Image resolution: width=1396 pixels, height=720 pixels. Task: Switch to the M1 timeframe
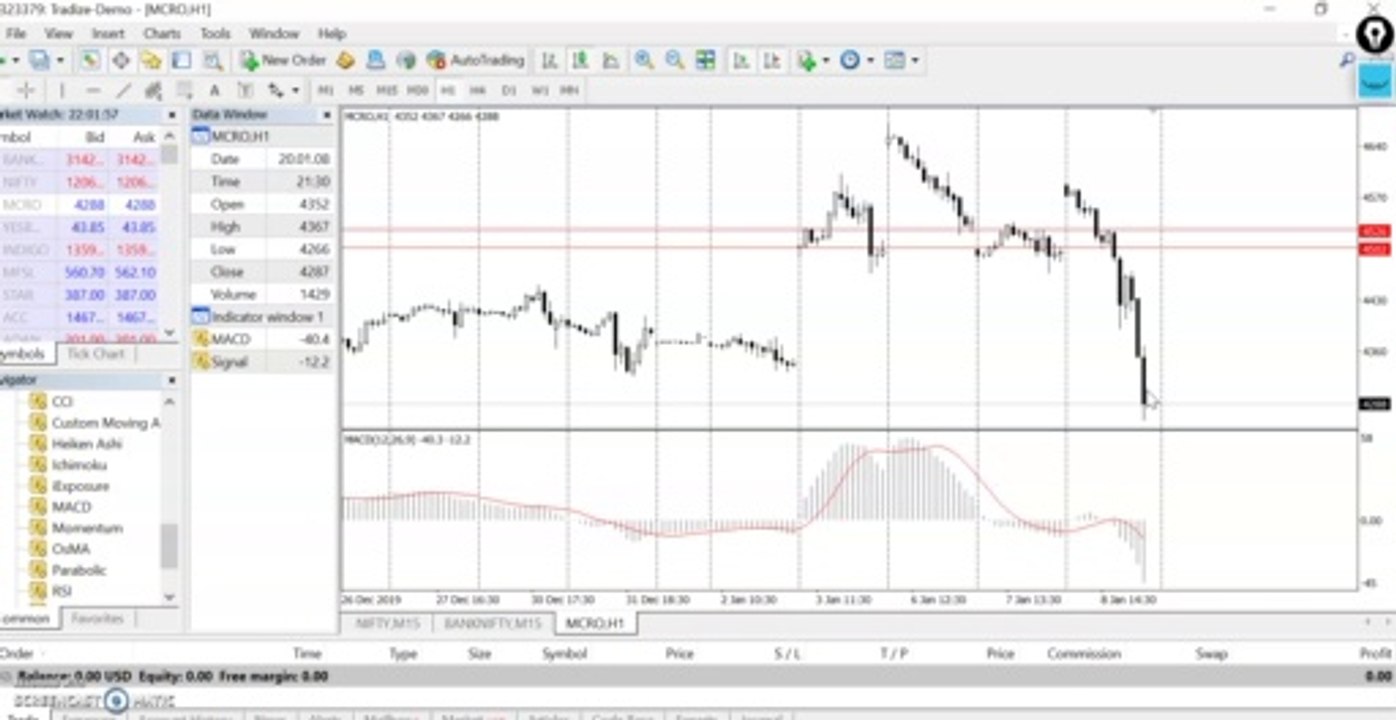(x=326, y=90)
